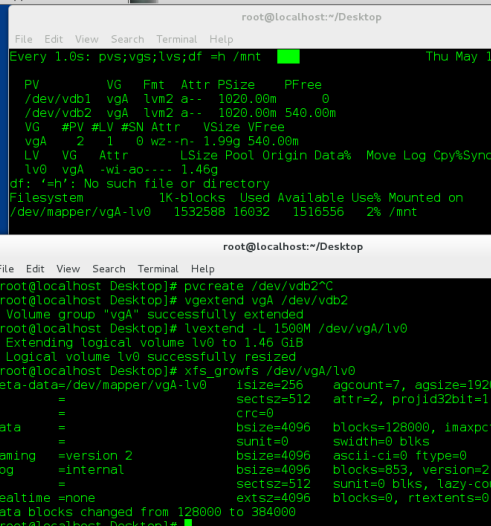Click the Use% value 2%
This screenshot has height=526, width=491.
pyautogui.click(x=373, y=212)
